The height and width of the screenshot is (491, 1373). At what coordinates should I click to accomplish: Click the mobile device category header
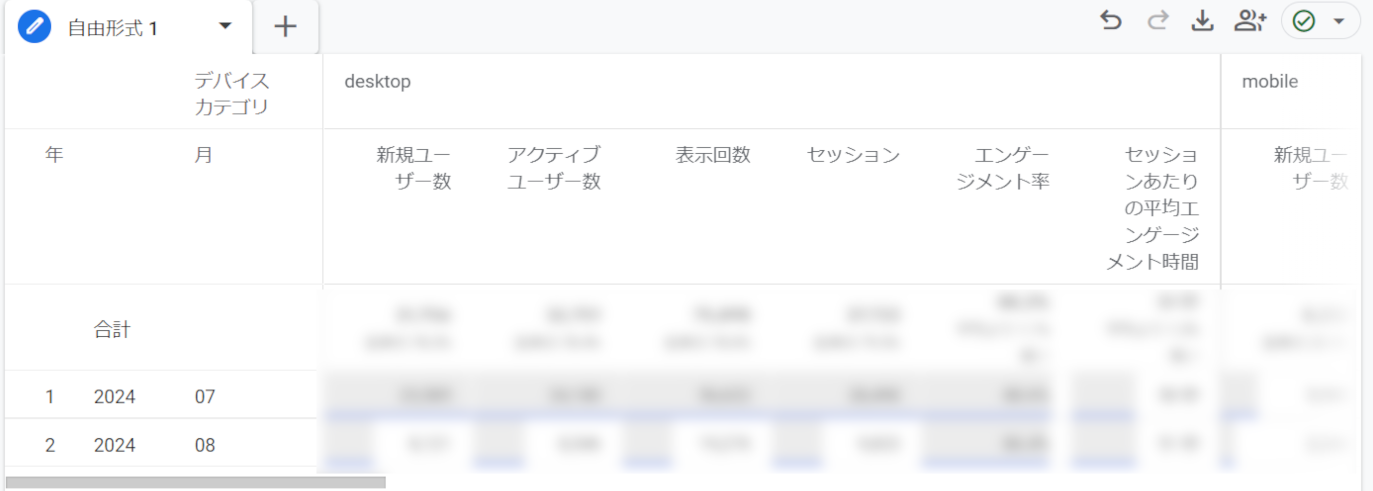pos(1270,82)
